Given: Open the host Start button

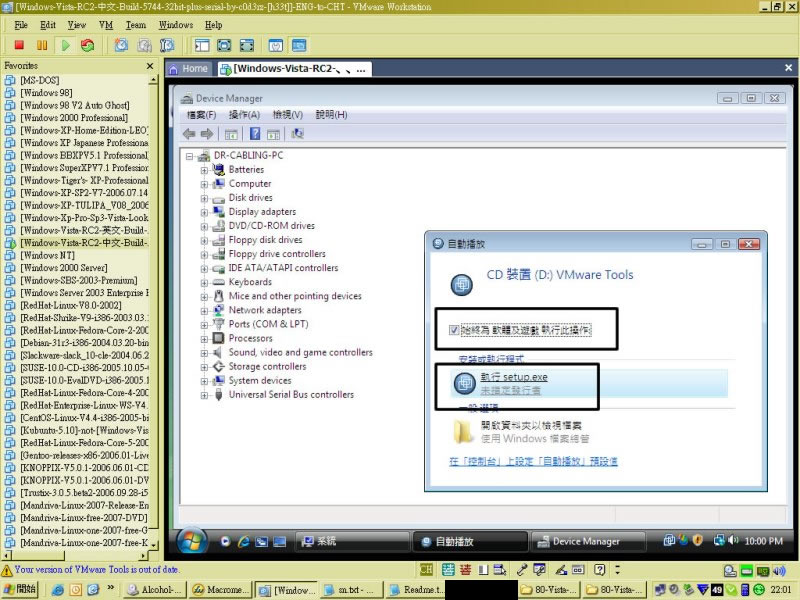Looking at the screenshot, I should pyautogui.click(x=19, y=589).
